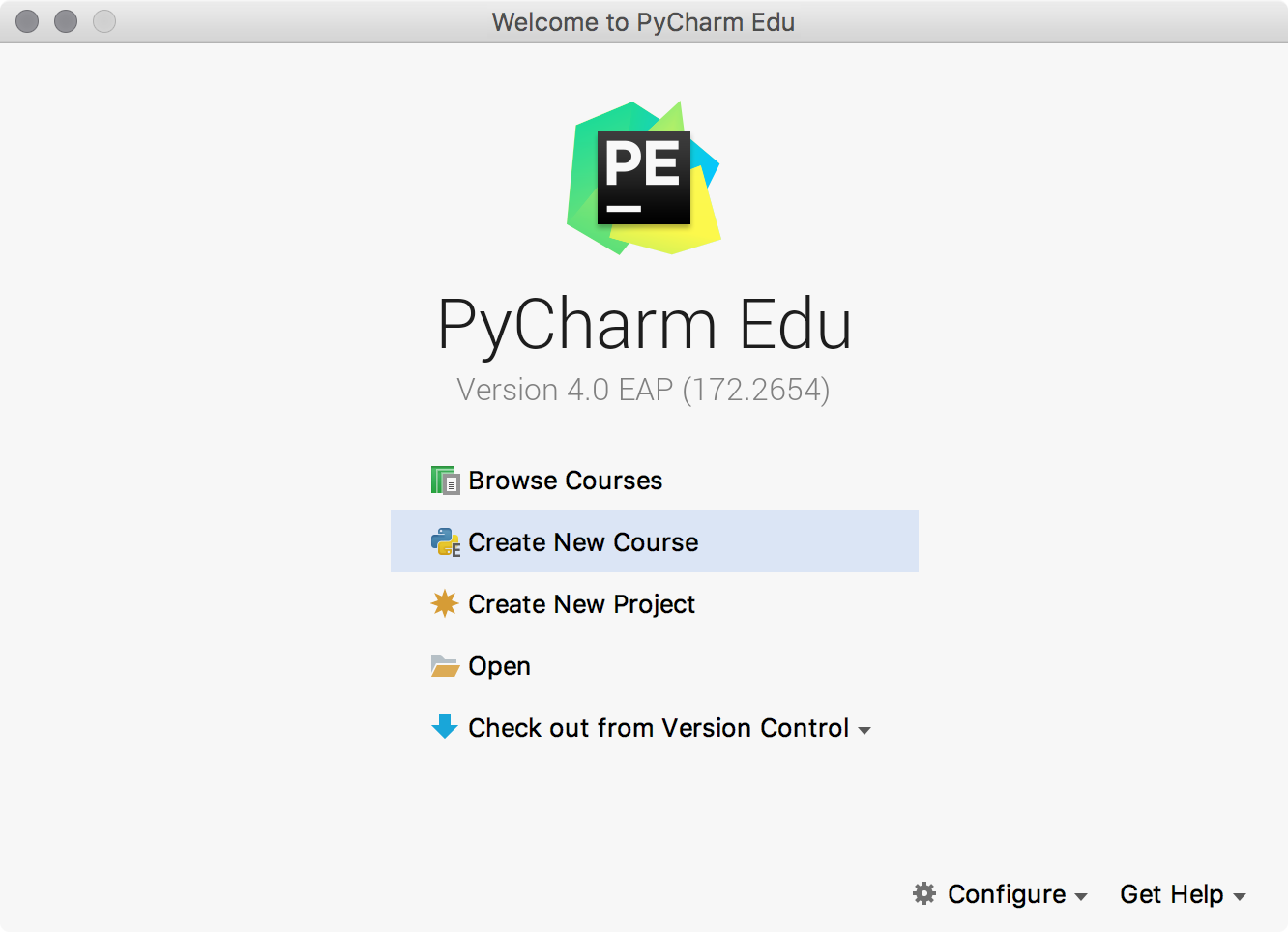Click the folder icon beside Open

445,665
